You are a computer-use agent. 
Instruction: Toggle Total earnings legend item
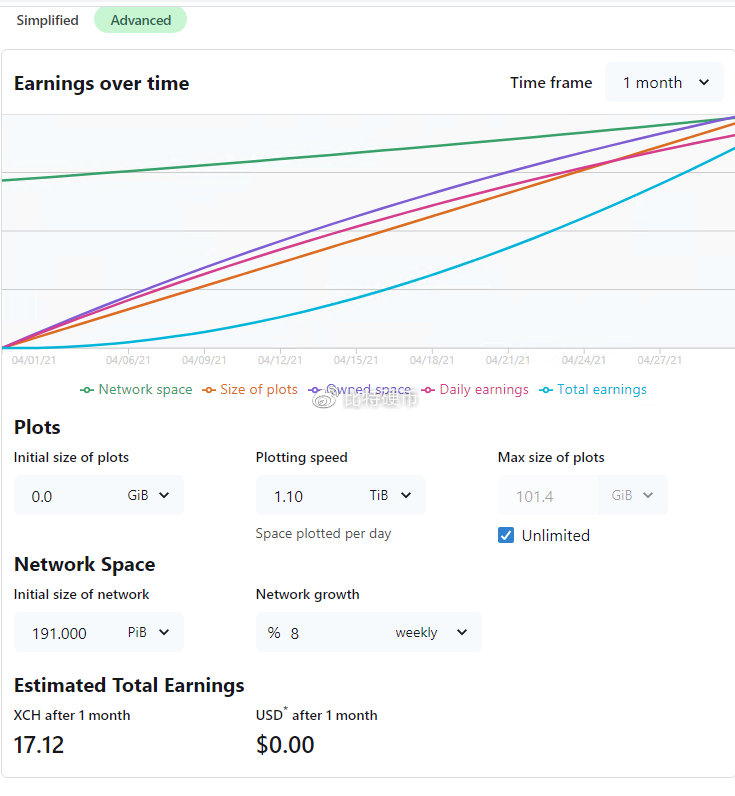coord(593,390)
